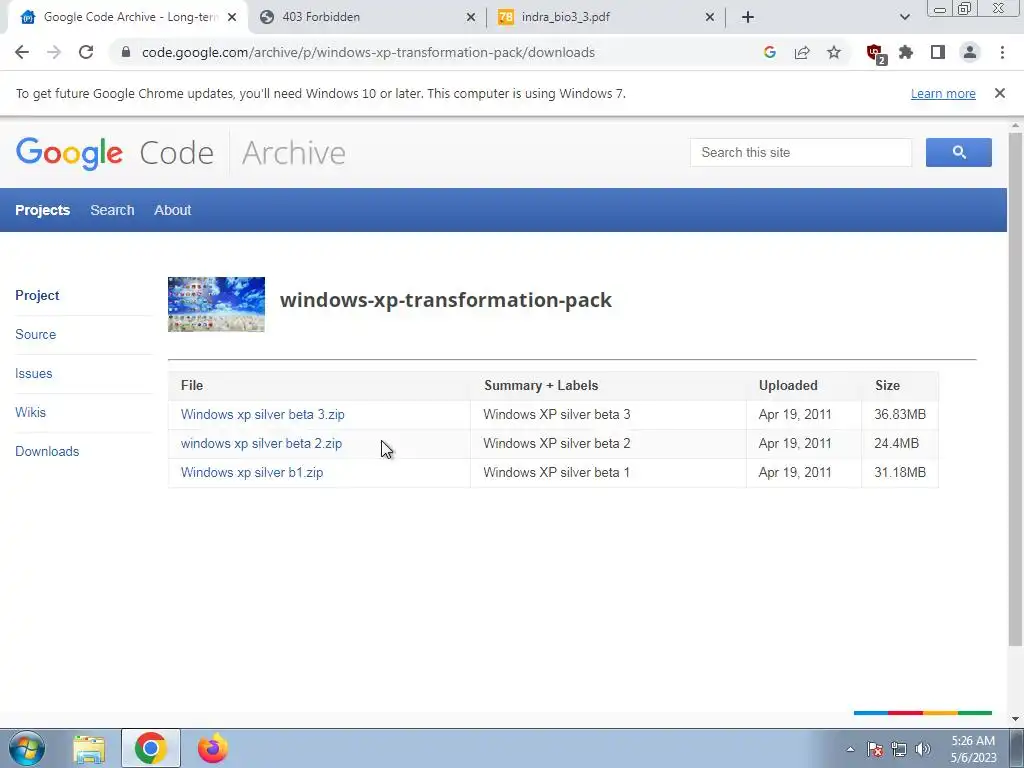The height and width of the screenshot is (768, 1024).
Task: Close the 403 Forbidden tab
Action: click(471, 17)
